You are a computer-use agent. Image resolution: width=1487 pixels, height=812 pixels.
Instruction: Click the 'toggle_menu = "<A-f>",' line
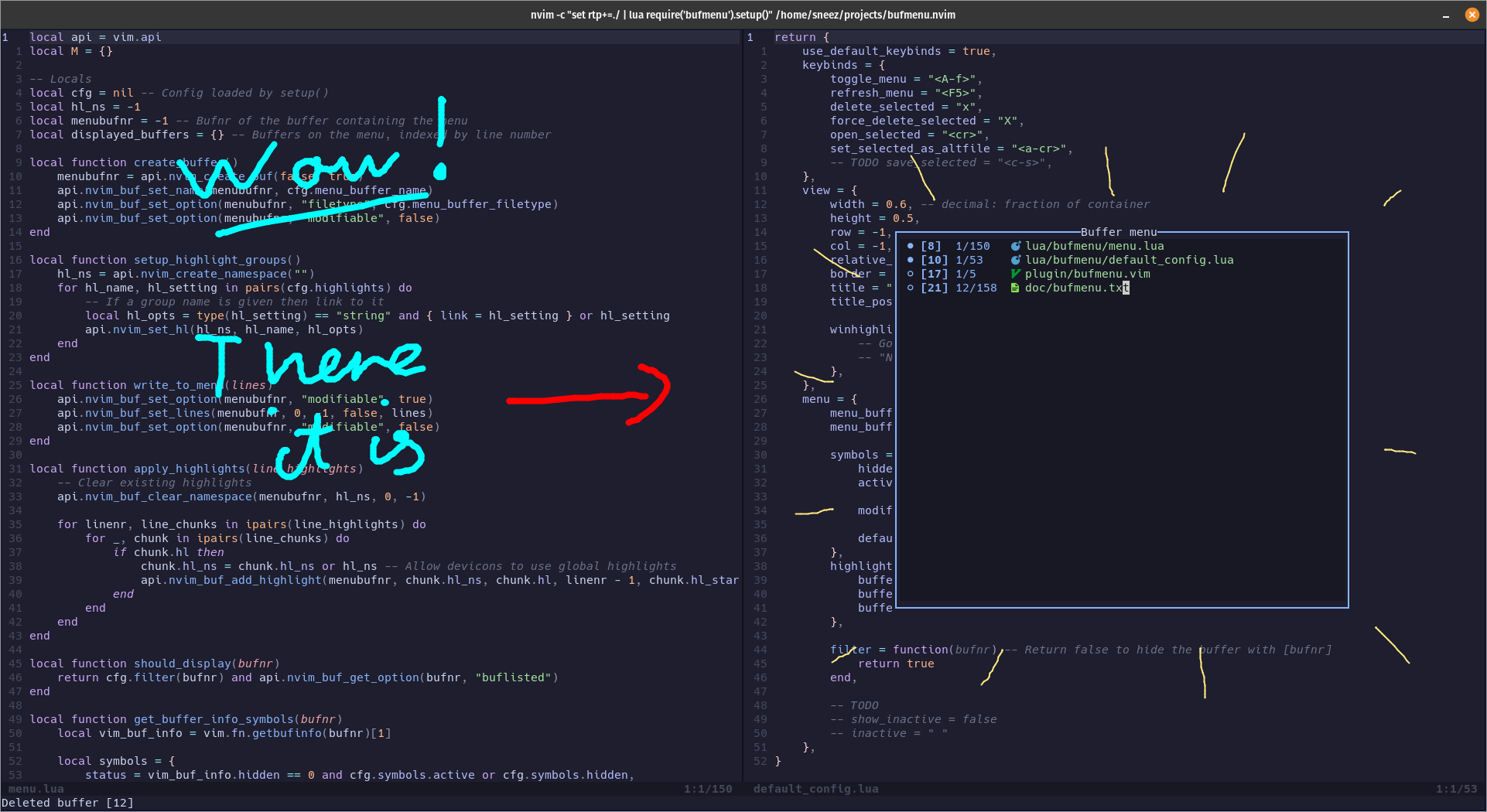coord(906,79)
